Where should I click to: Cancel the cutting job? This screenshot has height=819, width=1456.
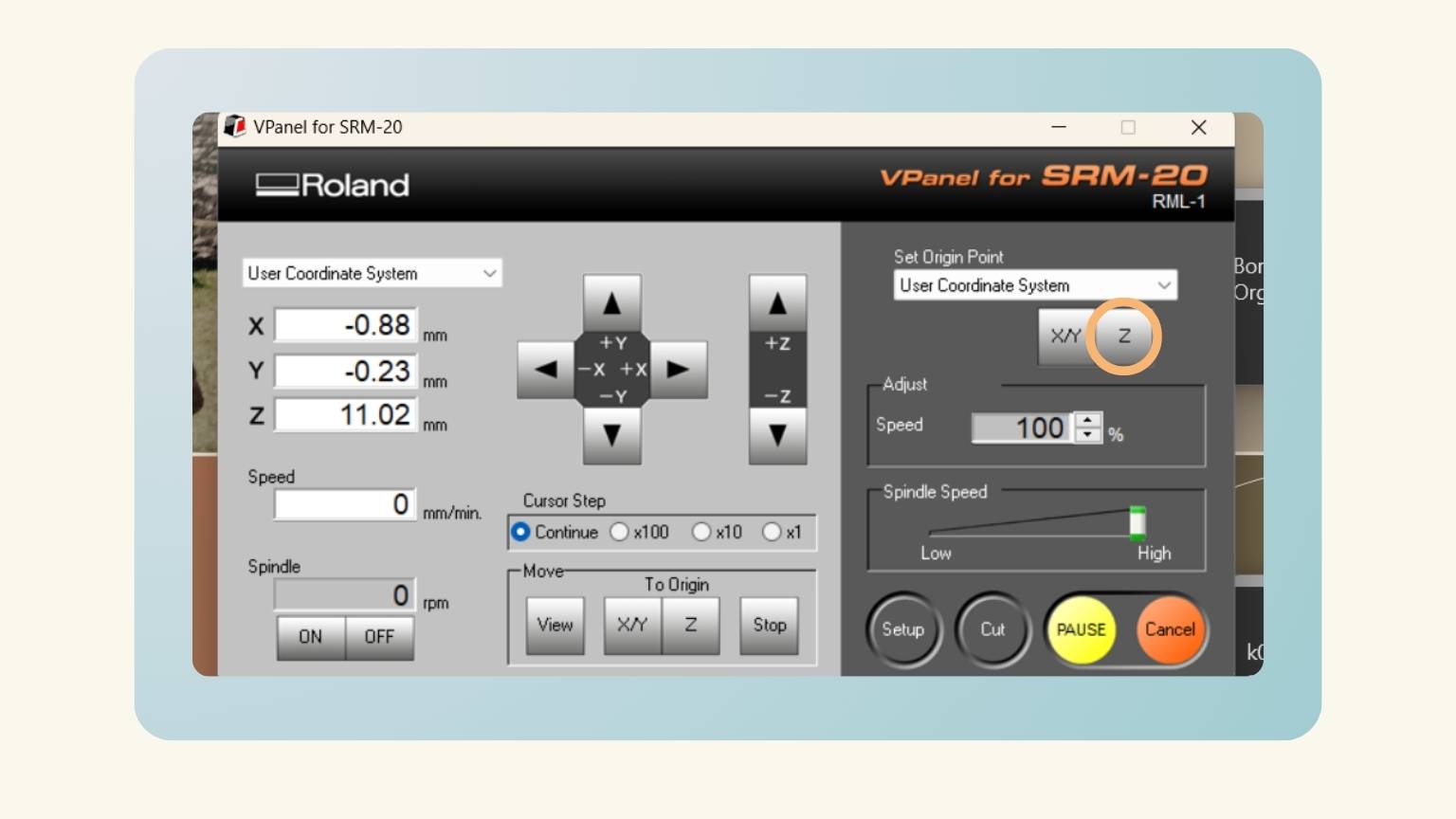tap(1170, 629)
